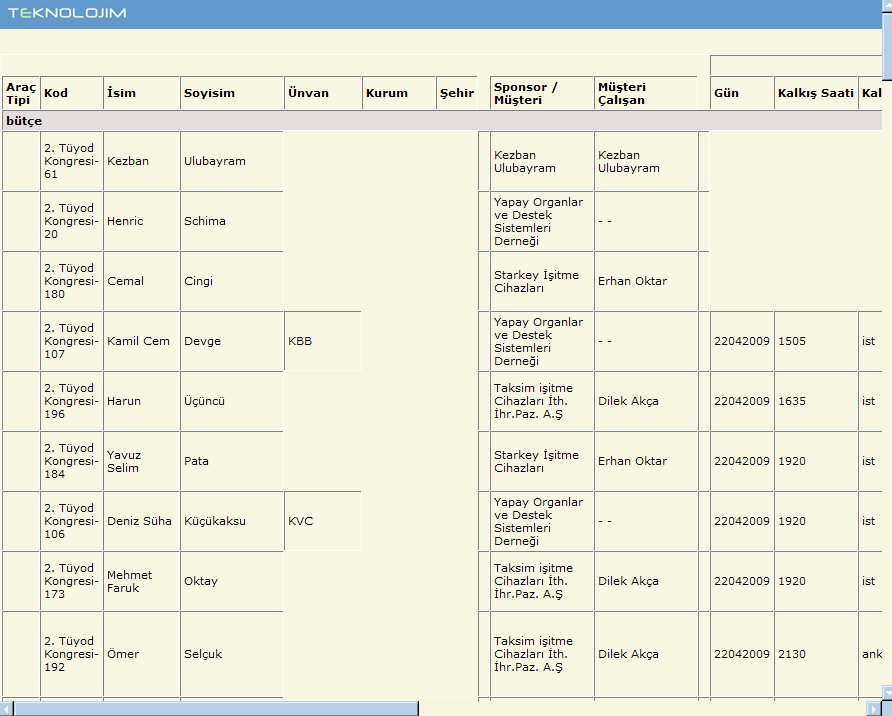Click the bütçe group row label
Screen dimensions: 892x716
point(24,121)
